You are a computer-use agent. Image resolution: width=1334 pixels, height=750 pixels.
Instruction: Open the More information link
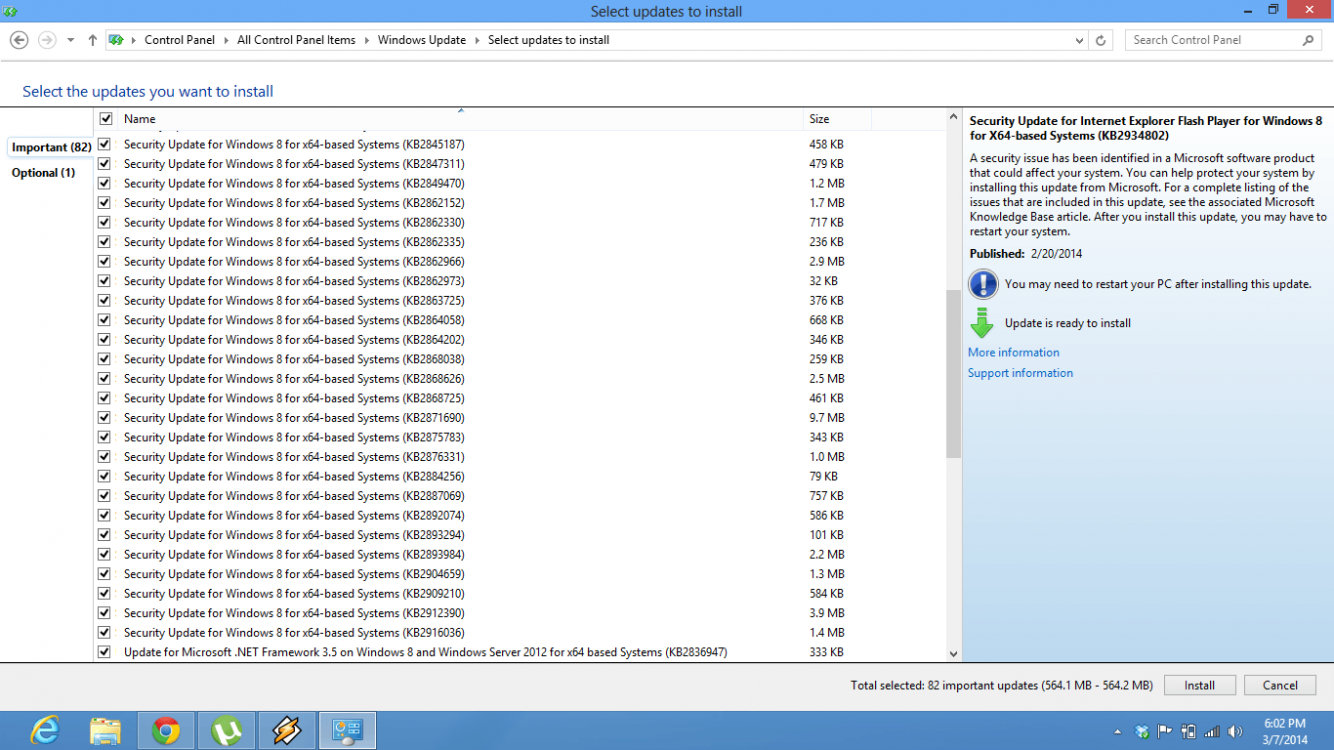point(1013,352)
